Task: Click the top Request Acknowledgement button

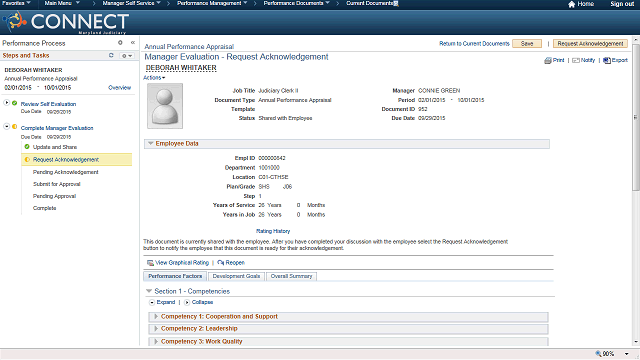Action: point(590,44)
